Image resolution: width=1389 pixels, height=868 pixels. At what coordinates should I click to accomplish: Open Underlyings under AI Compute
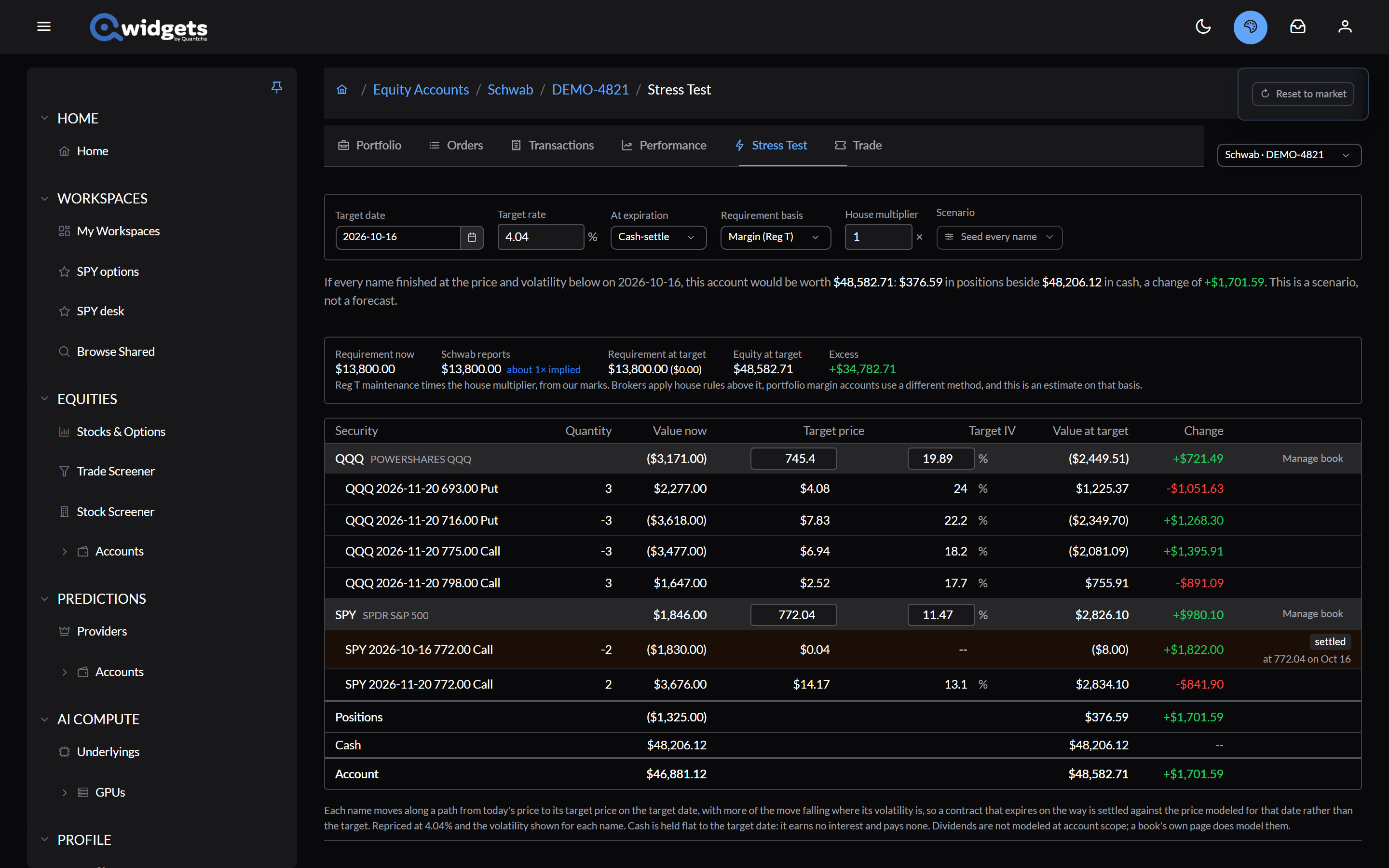point(108,752)
